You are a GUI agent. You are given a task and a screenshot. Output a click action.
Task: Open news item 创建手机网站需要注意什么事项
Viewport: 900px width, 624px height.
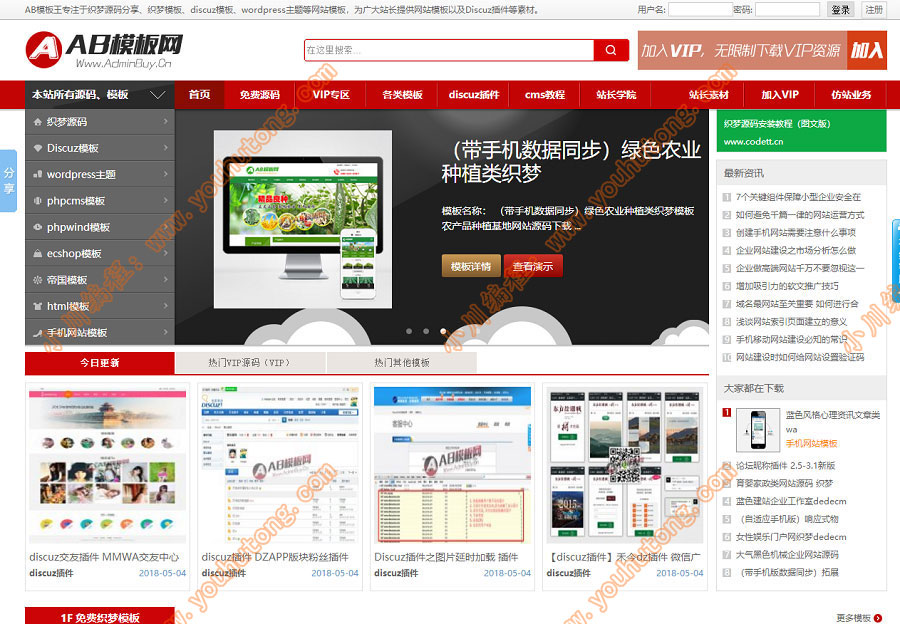[x=796, y=232]
